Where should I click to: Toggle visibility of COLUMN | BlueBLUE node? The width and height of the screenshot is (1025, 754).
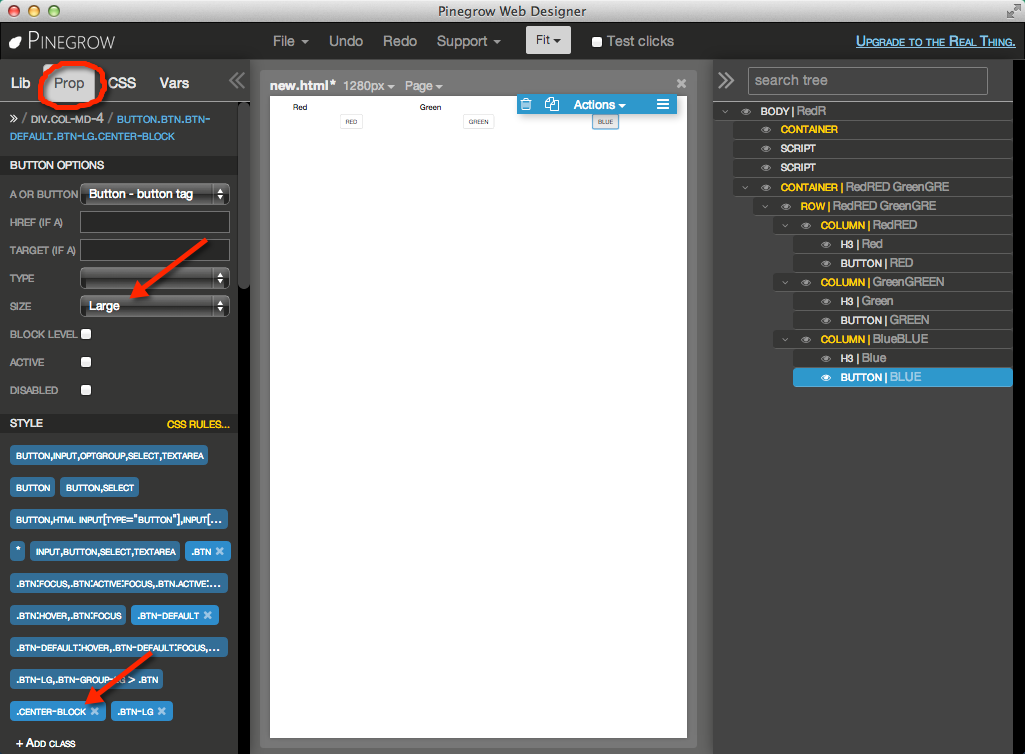coord(806,339)
